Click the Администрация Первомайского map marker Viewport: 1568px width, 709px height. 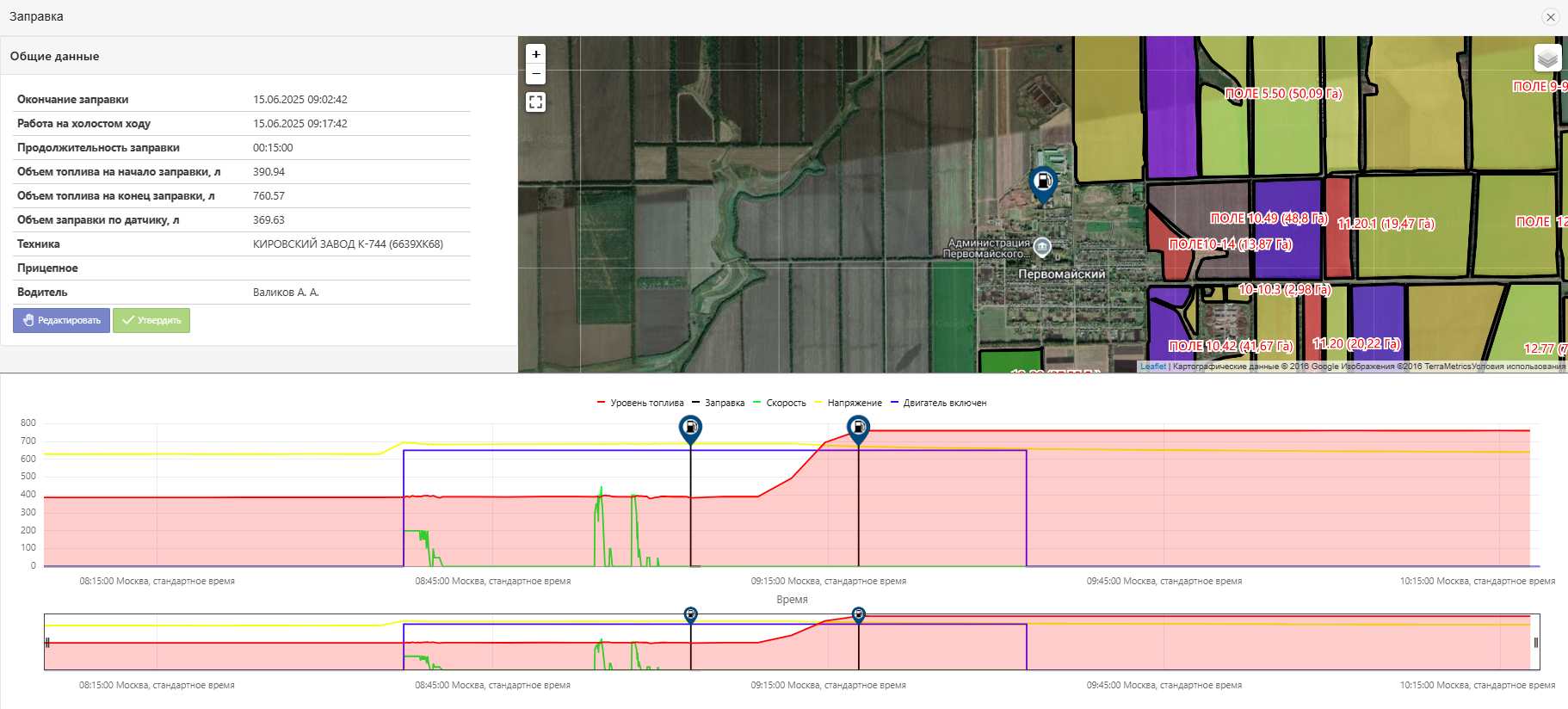point(1042,247)
